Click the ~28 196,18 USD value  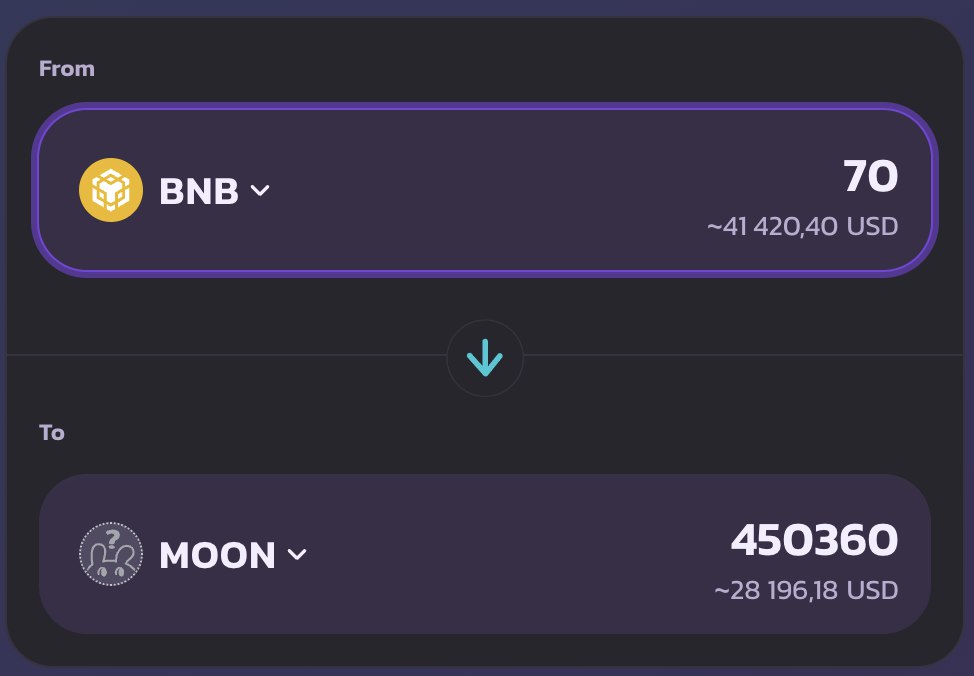coord(806,590)
